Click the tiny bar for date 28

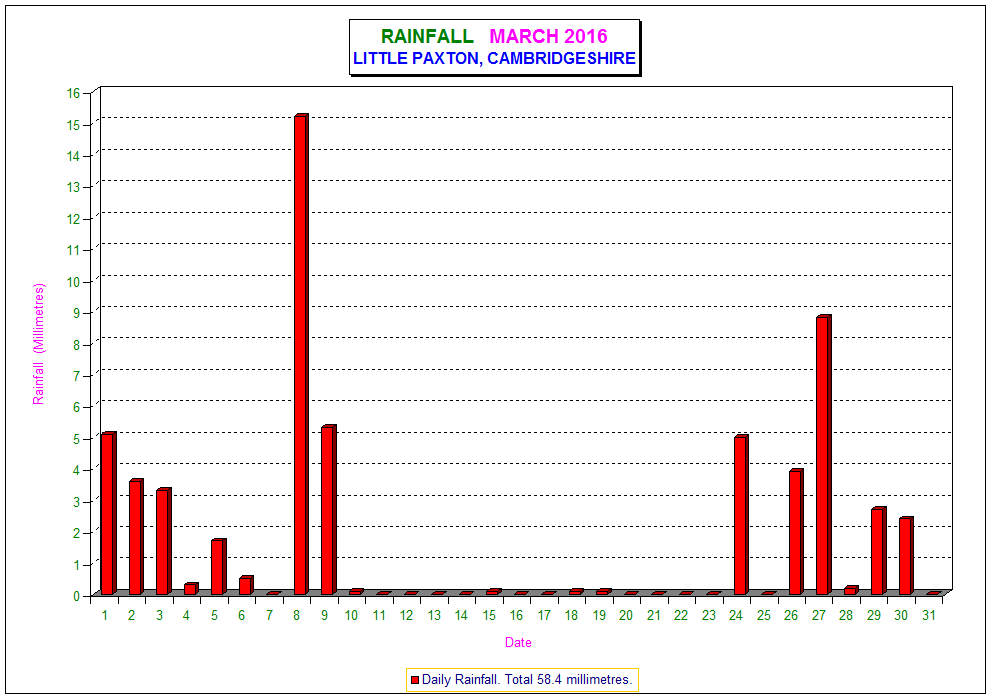(851, 591)
